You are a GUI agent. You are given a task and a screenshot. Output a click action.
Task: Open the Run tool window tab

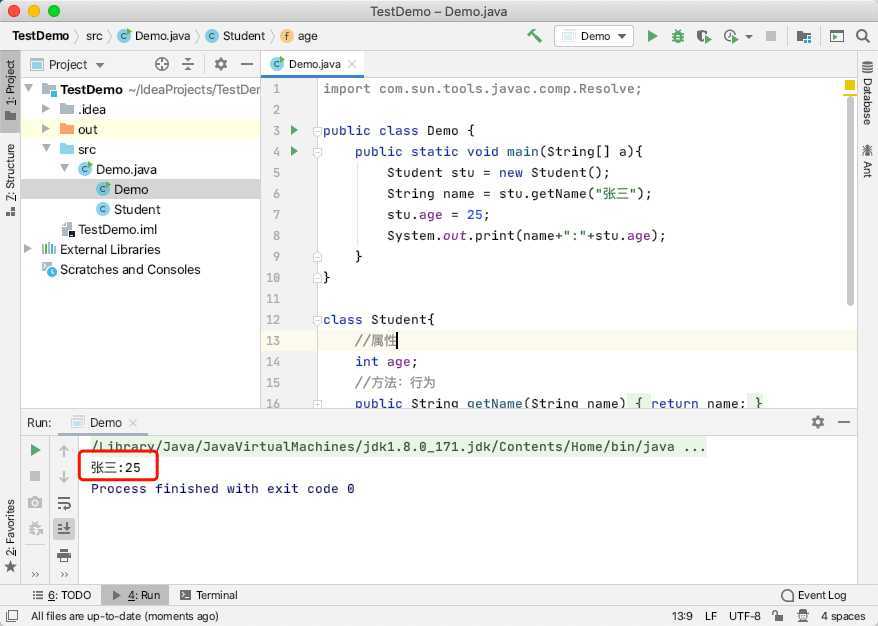coord(136,595)
